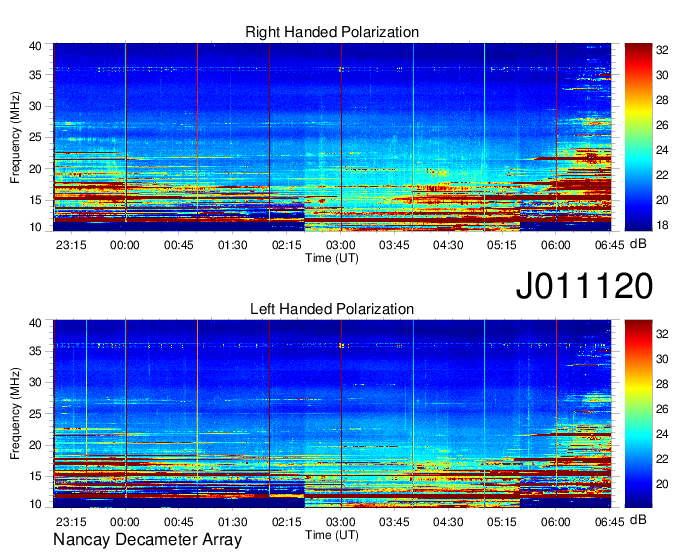Click the 23:15 time tick under Left Handed plot
This screenshot has width=680, height=552.
pyautogui.click(x=71, y=522)
